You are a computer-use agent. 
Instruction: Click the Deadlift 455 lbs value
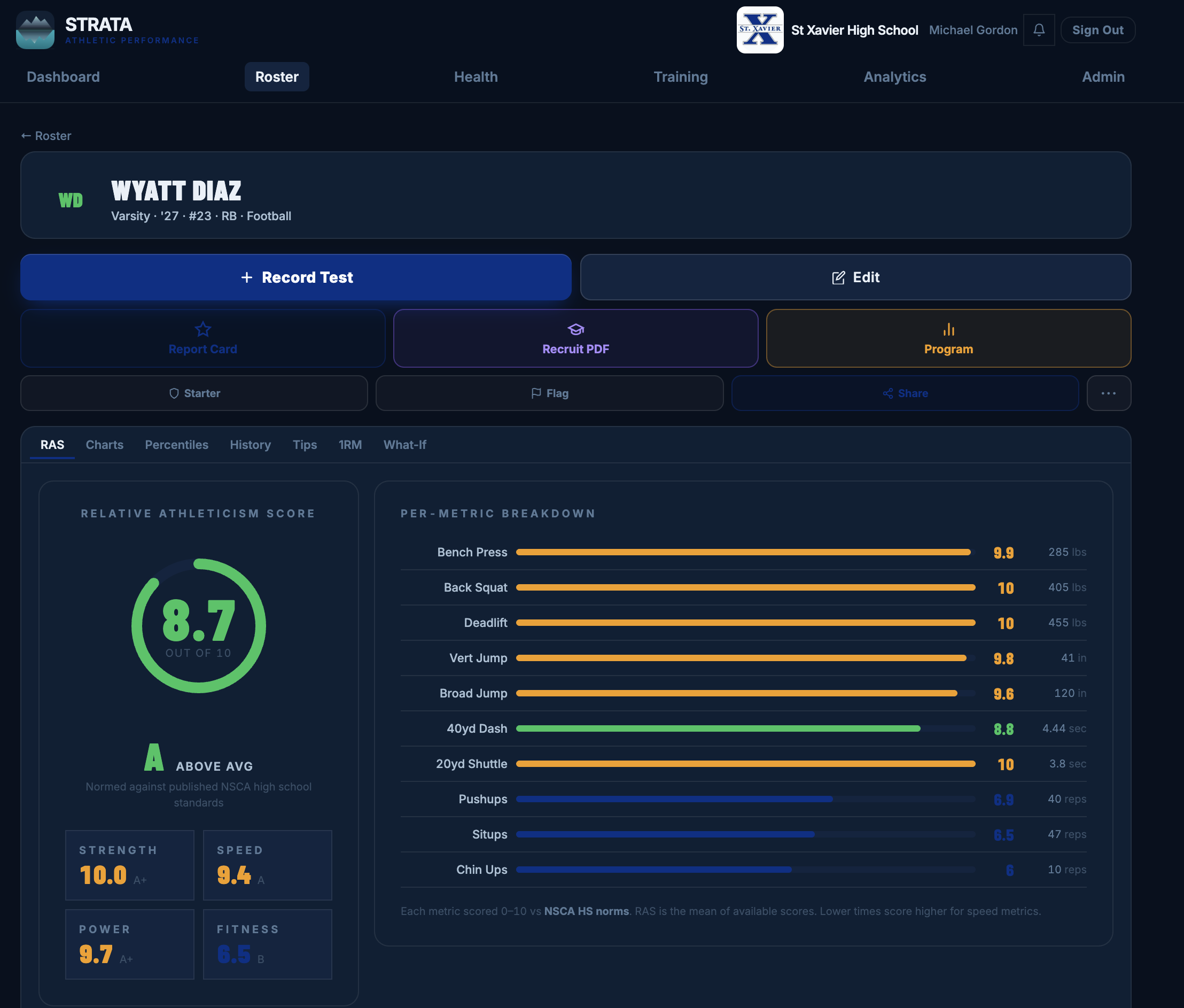point(1067,623)
